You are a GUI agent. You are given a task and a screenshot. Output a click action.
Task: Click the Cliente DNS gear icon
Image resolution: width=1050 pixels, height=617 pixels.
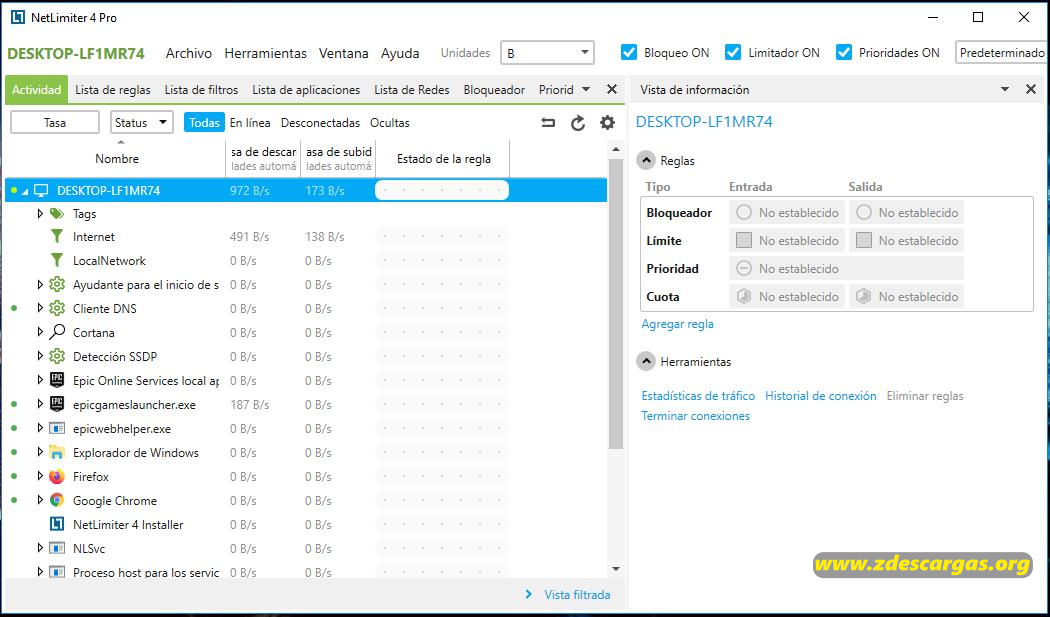(x=57, y=308)
